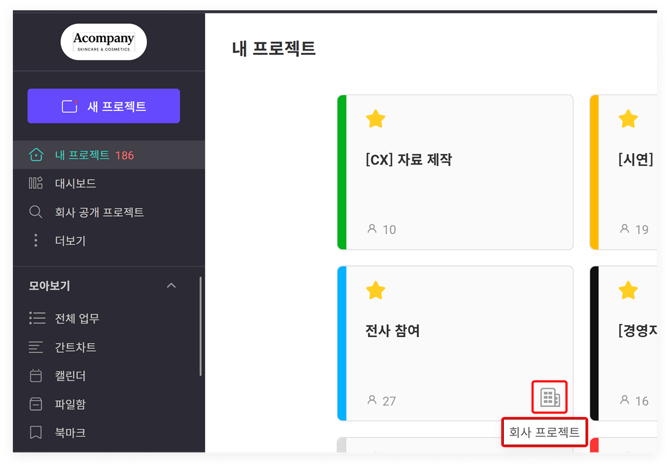Screen dimensions: 670x468
Task: Open the 대시보드 dashboard icon
Action: [36, 183]
